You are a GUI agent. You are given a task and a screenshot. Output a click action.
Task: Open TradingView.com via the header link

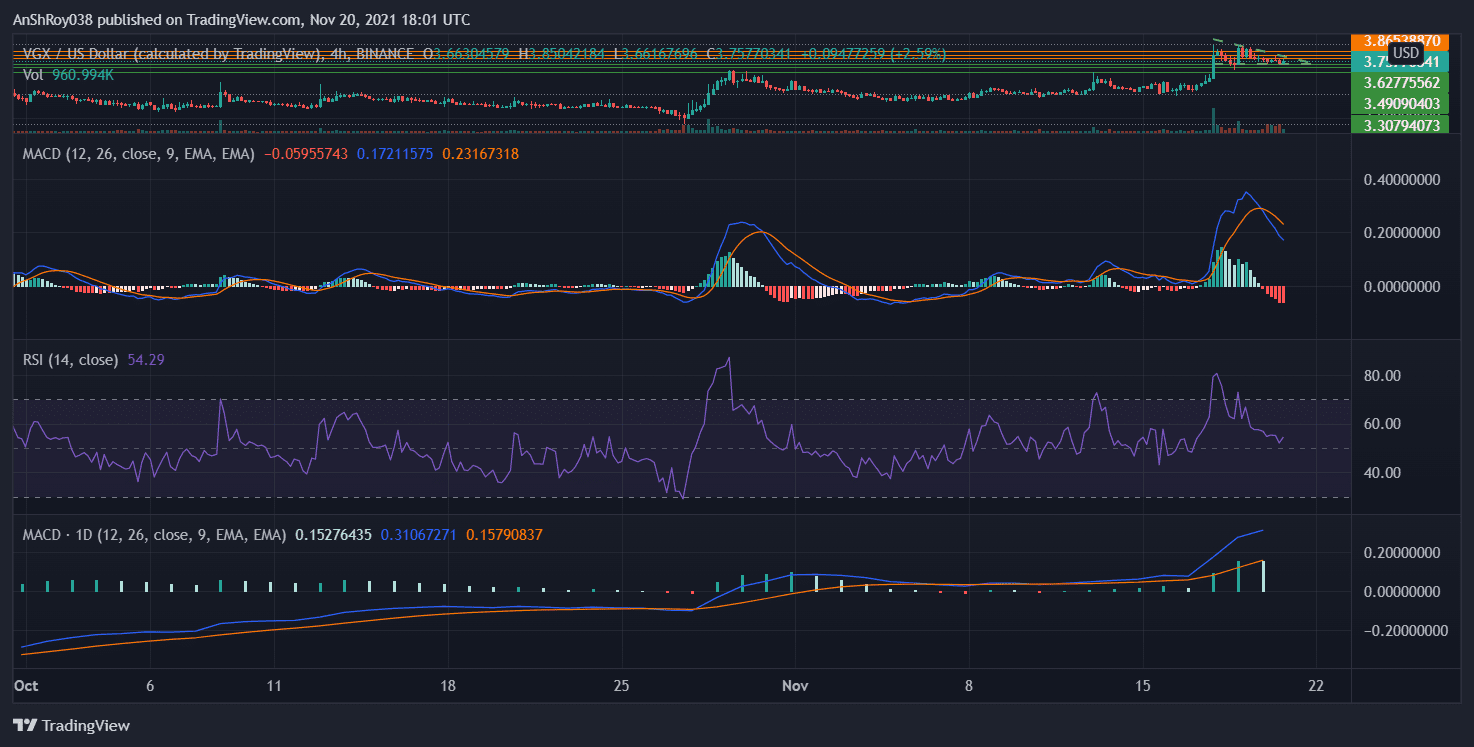pos(242,19)
